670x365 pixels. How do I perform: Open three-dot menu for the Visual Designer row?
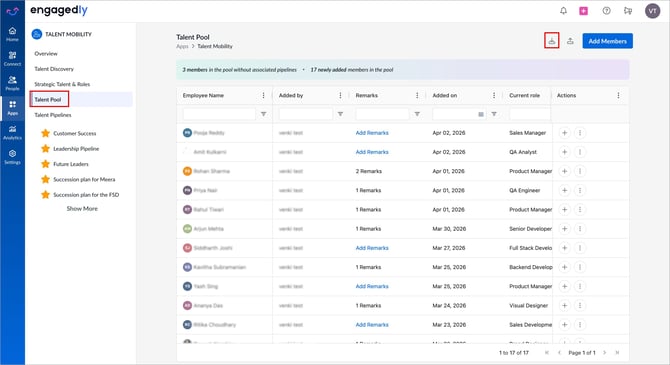point(580,306)
